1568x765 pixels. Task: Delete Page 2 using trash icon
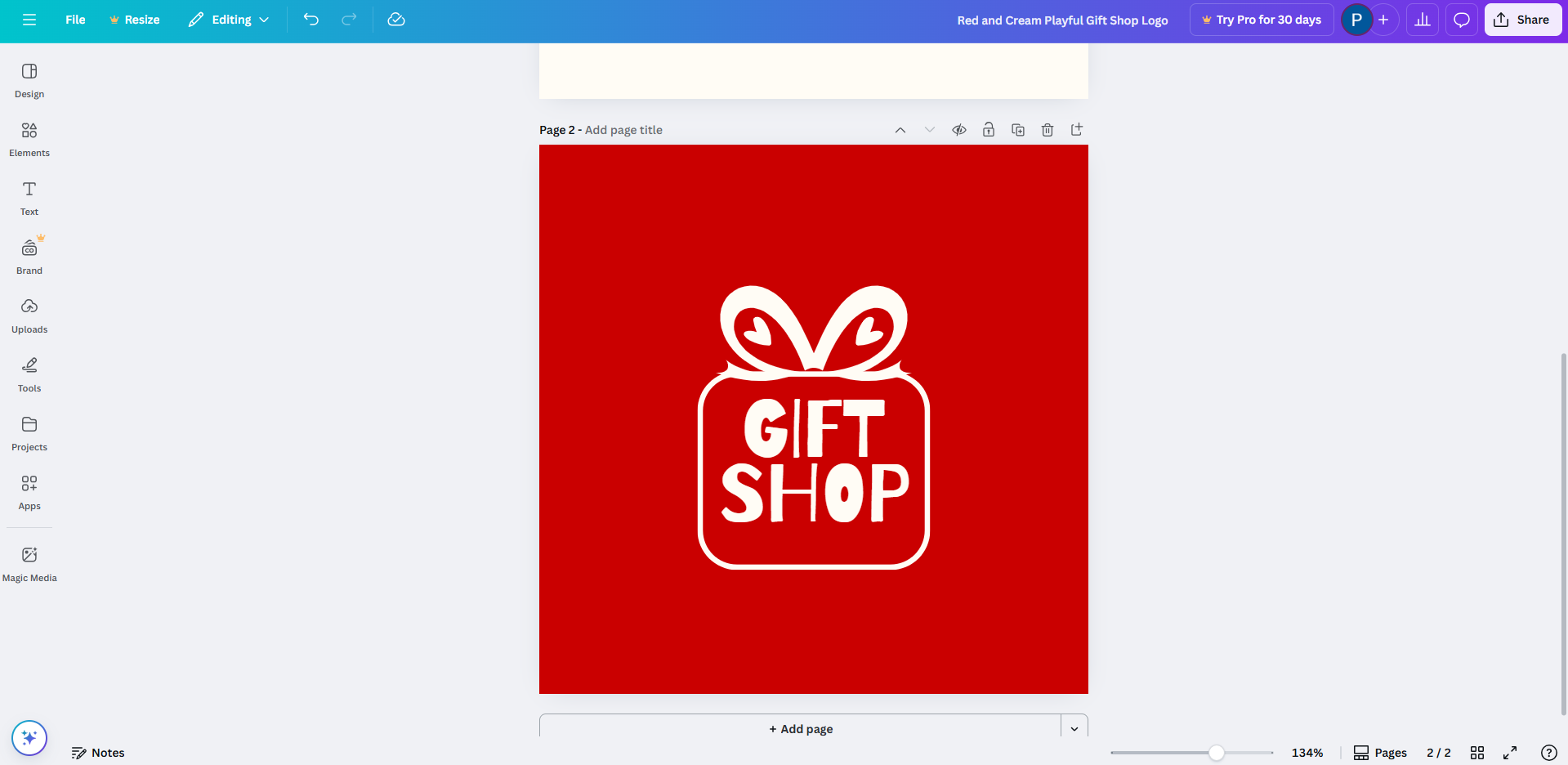(x=1048, y=130)
